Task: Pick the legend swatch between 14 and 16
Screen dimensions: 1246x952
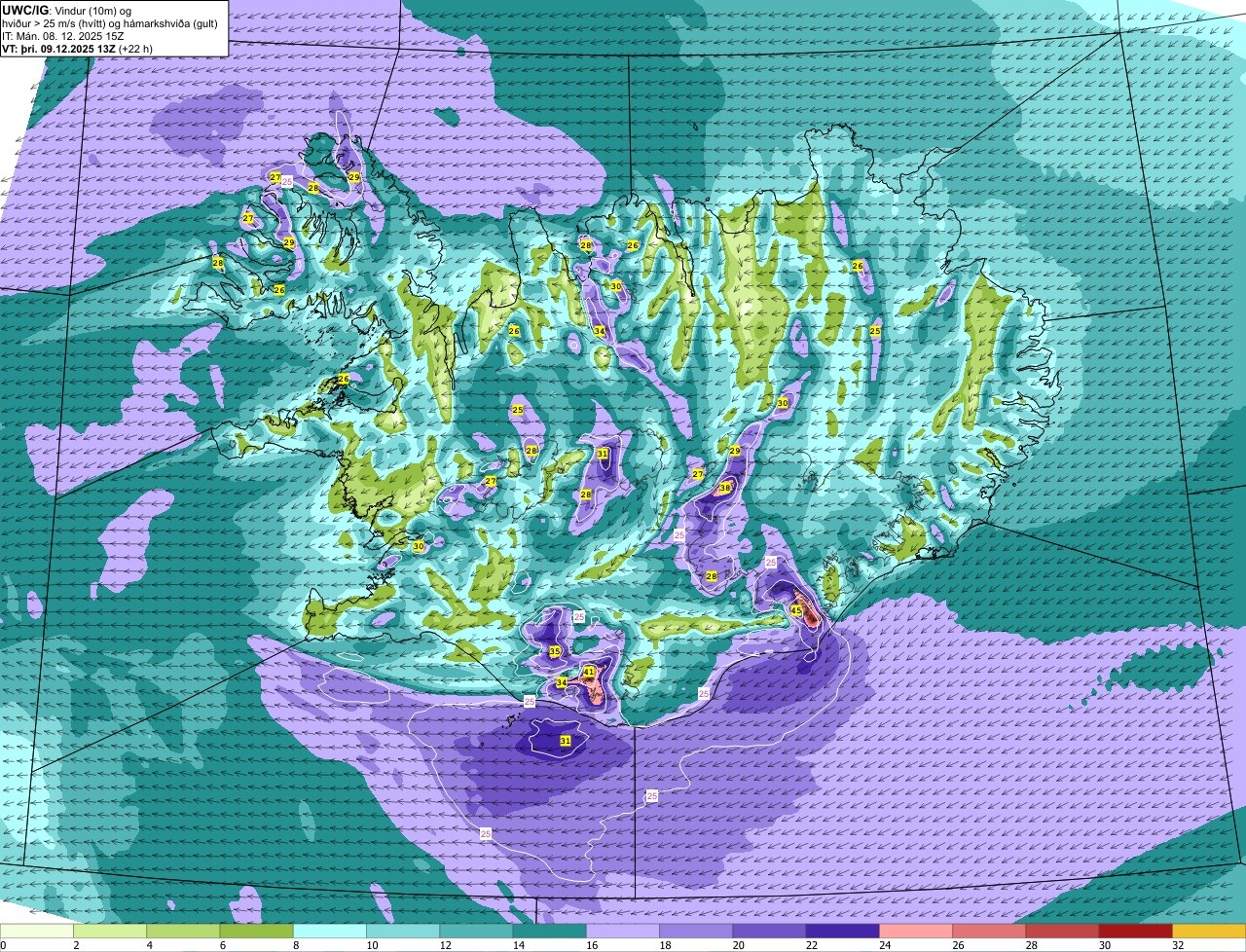Action: click(x=550, y=932)
